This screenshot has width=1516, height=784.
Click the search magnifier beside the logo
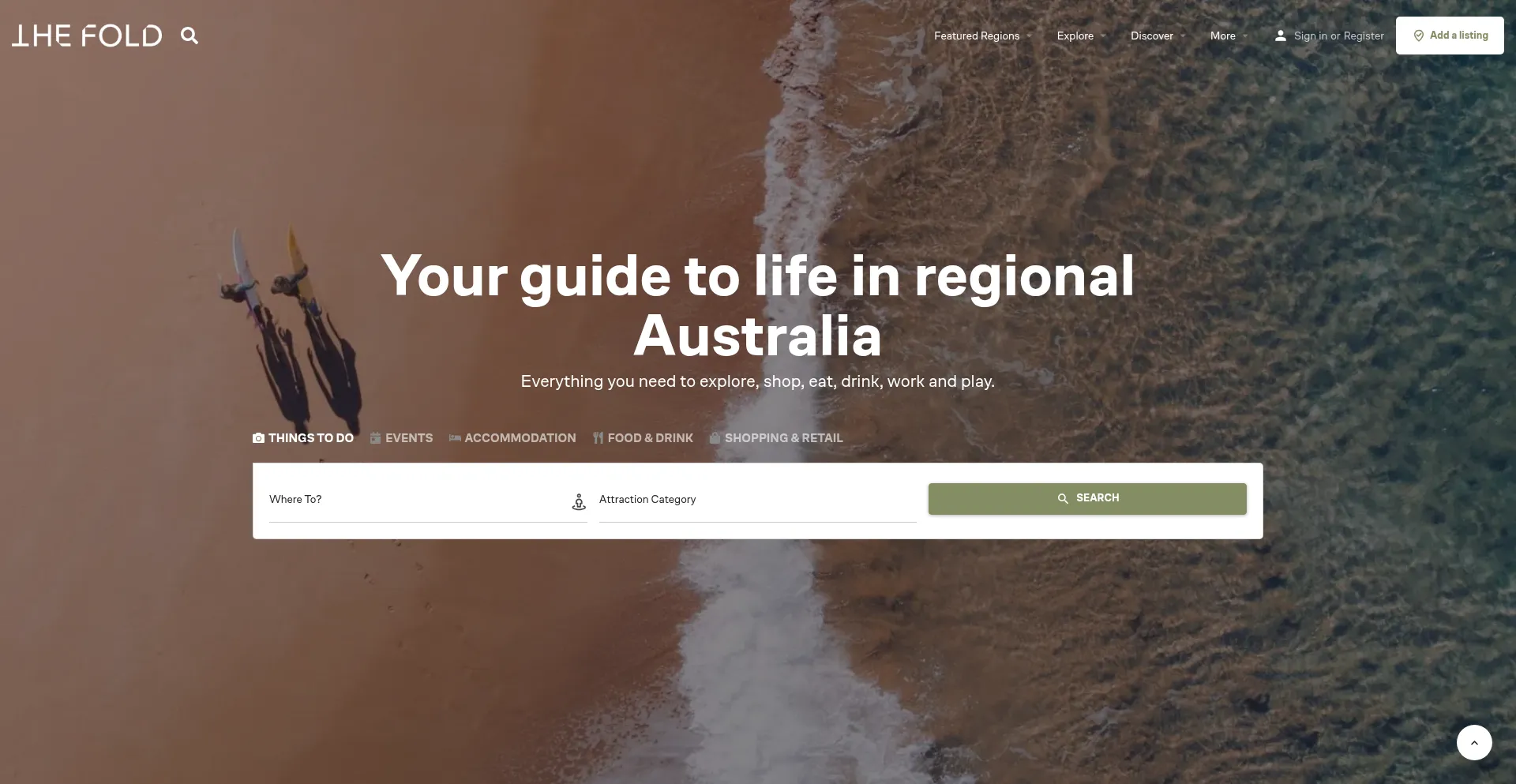tap(189, 36)
